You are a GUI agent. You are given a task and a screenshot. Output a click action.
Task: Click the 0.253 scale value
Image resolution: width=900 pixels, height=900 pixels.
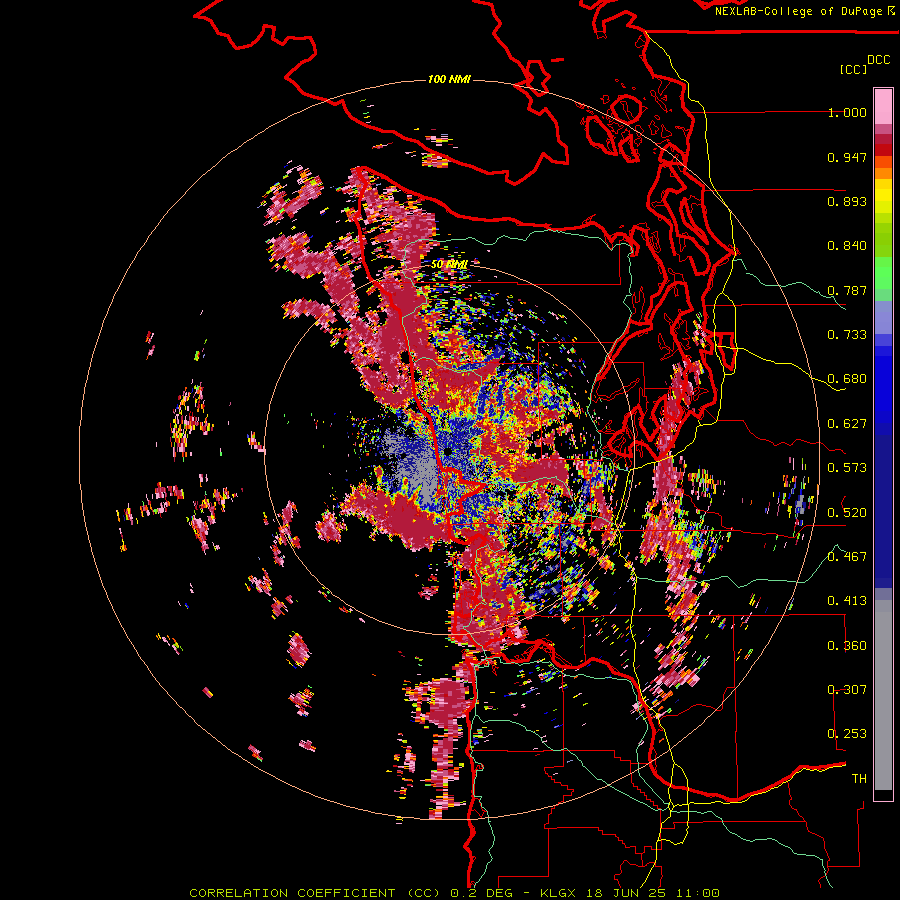847,734
